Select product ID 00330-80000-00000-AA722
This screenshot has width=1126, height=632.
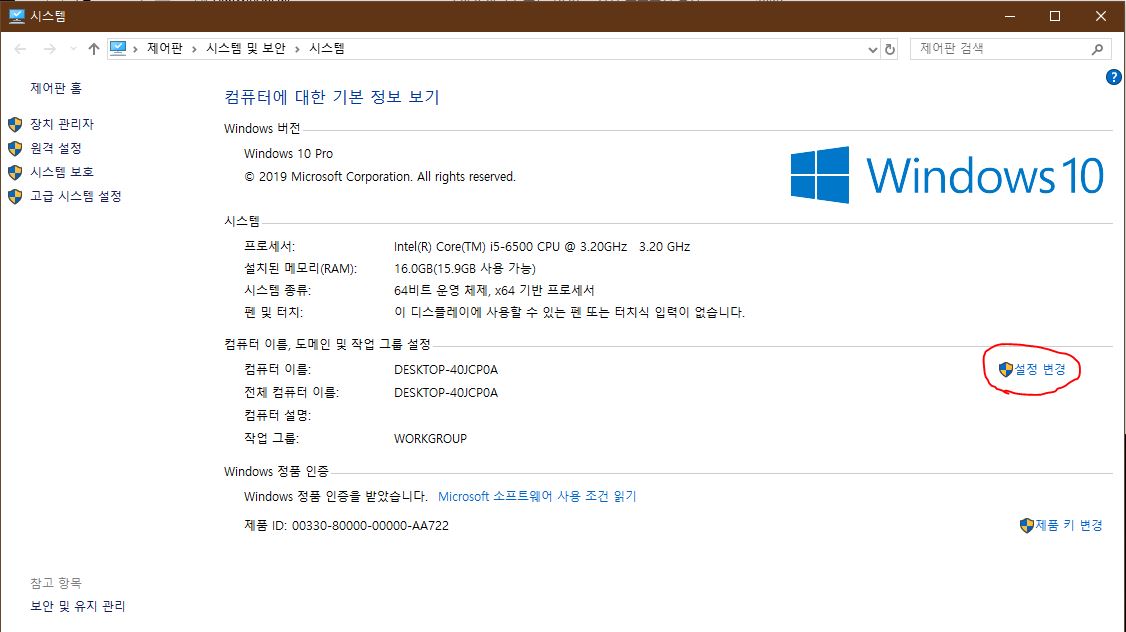coord(370,526)
